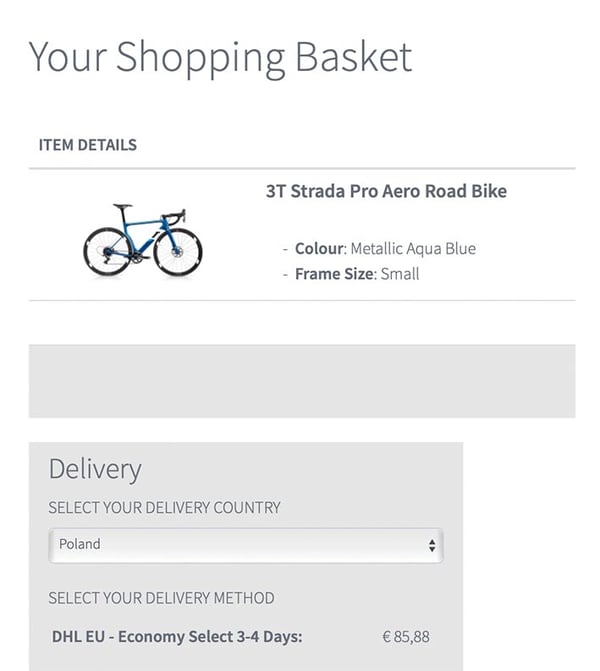This screenshot has height=671, width=600.
Task: Click the blue road bike thumbnail
Action: tap(143, 240)
